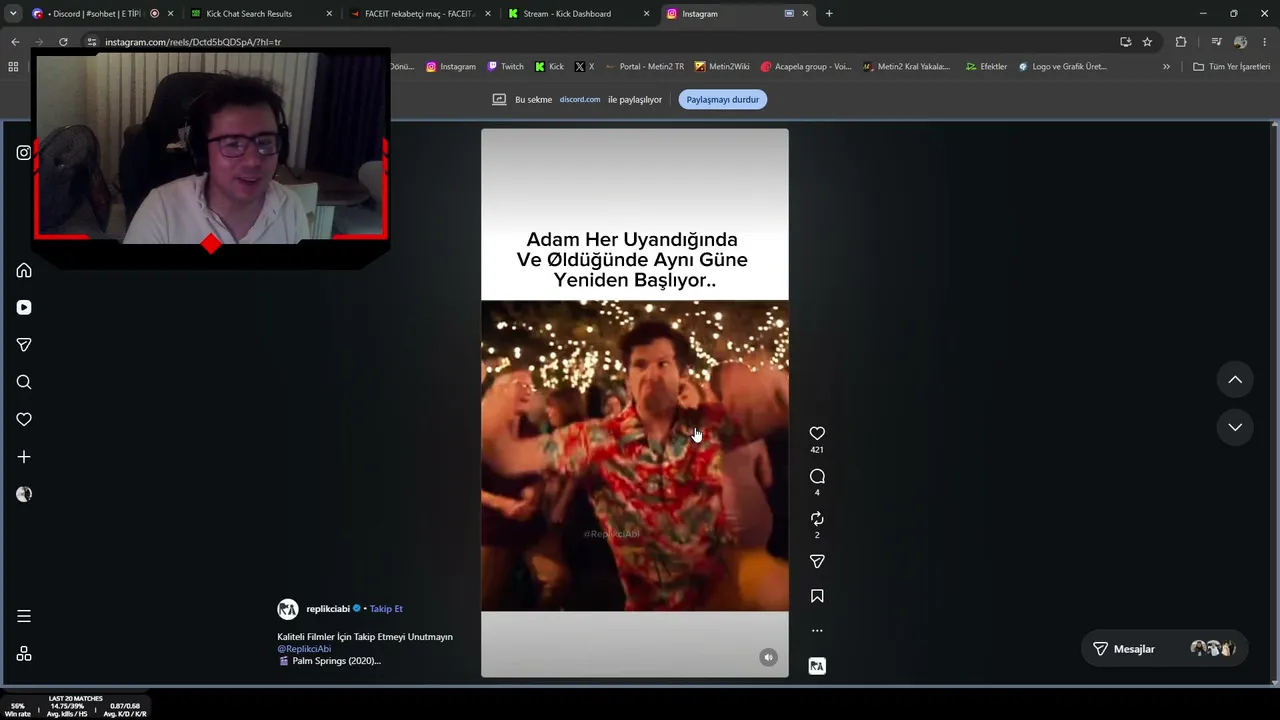View site information icon in address bar

pos(91,42)
